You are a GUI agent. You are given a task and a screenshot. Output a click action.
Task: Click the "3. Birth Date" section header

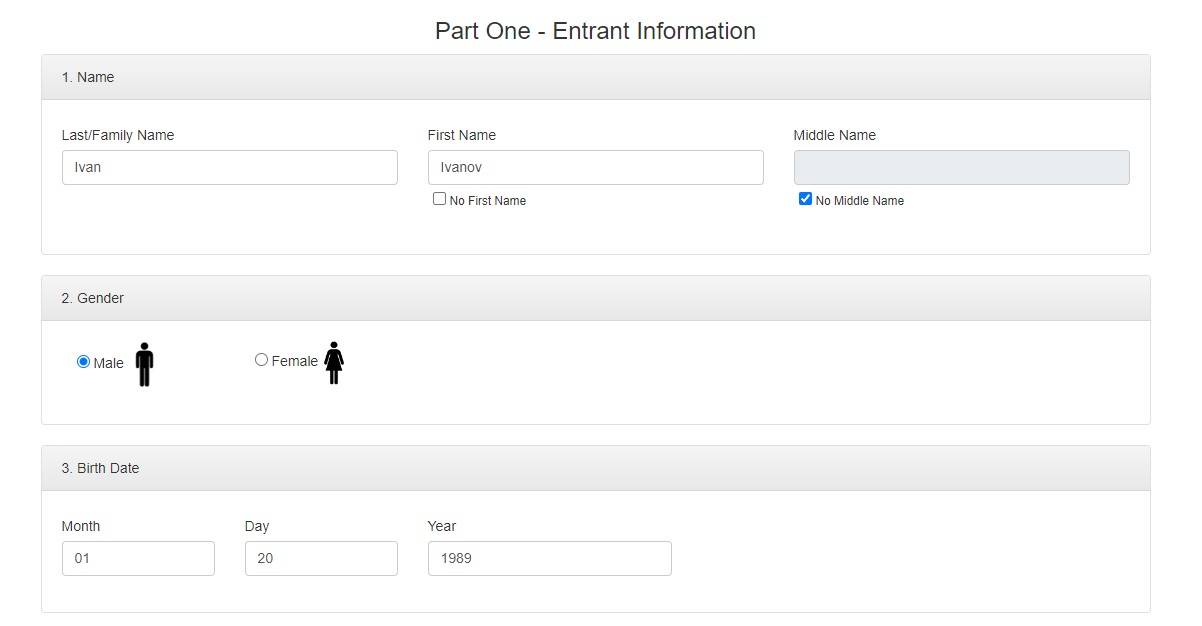[100, 468]
